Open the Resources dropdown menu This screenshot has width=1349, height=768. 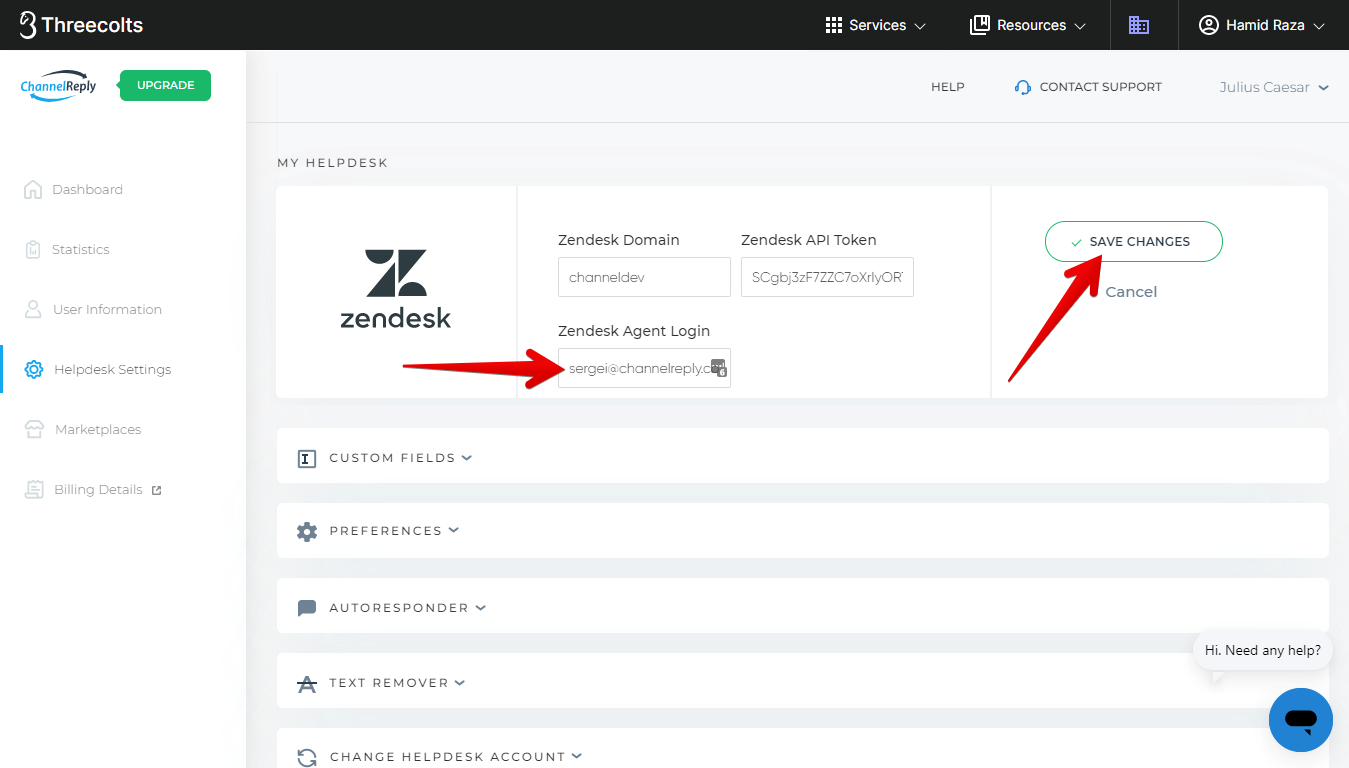point(1028,25)
